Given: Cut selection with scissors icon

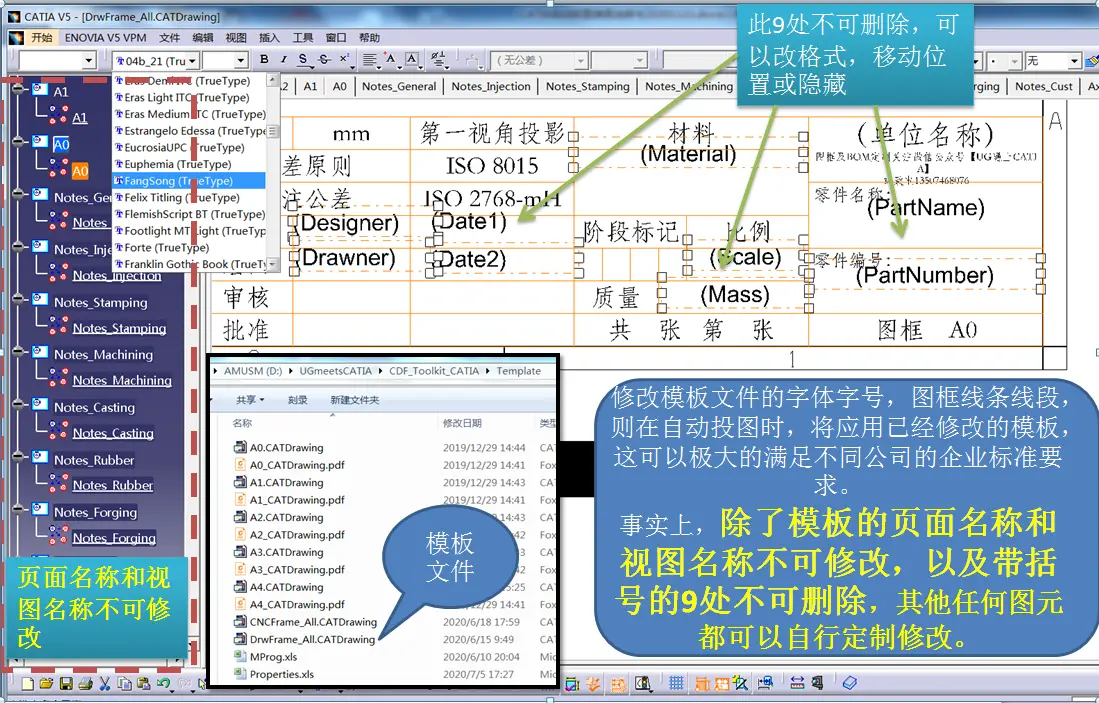Looking at the screenshot, I should 105,683.
